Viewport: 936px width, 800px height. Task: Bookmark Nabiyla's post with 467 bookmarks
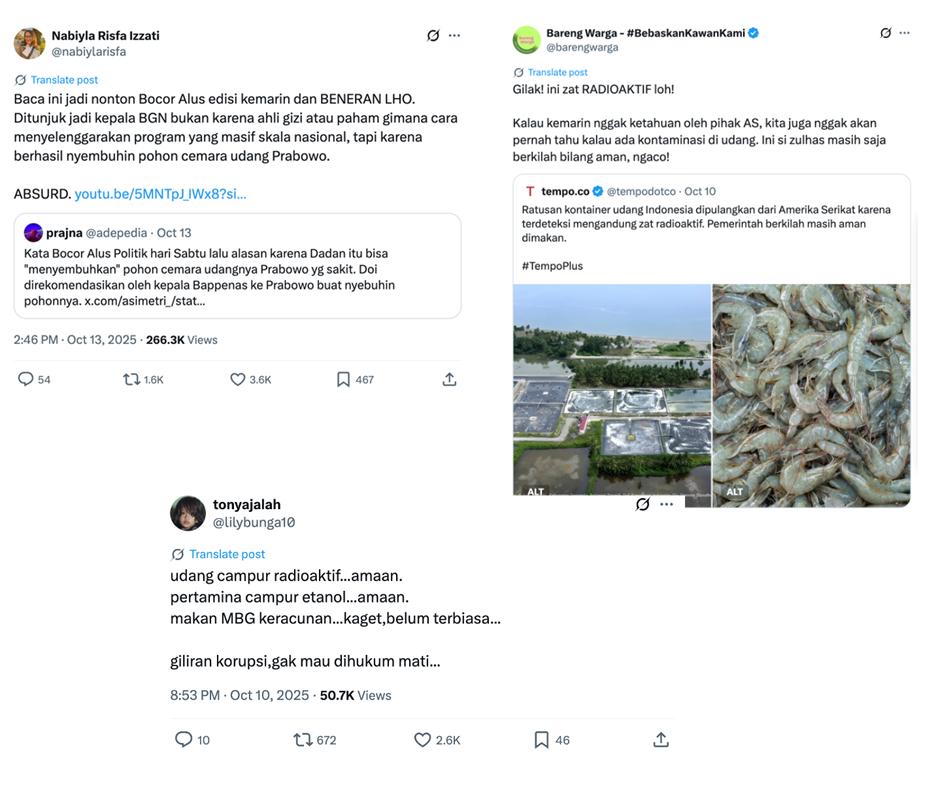click(343, 380)
